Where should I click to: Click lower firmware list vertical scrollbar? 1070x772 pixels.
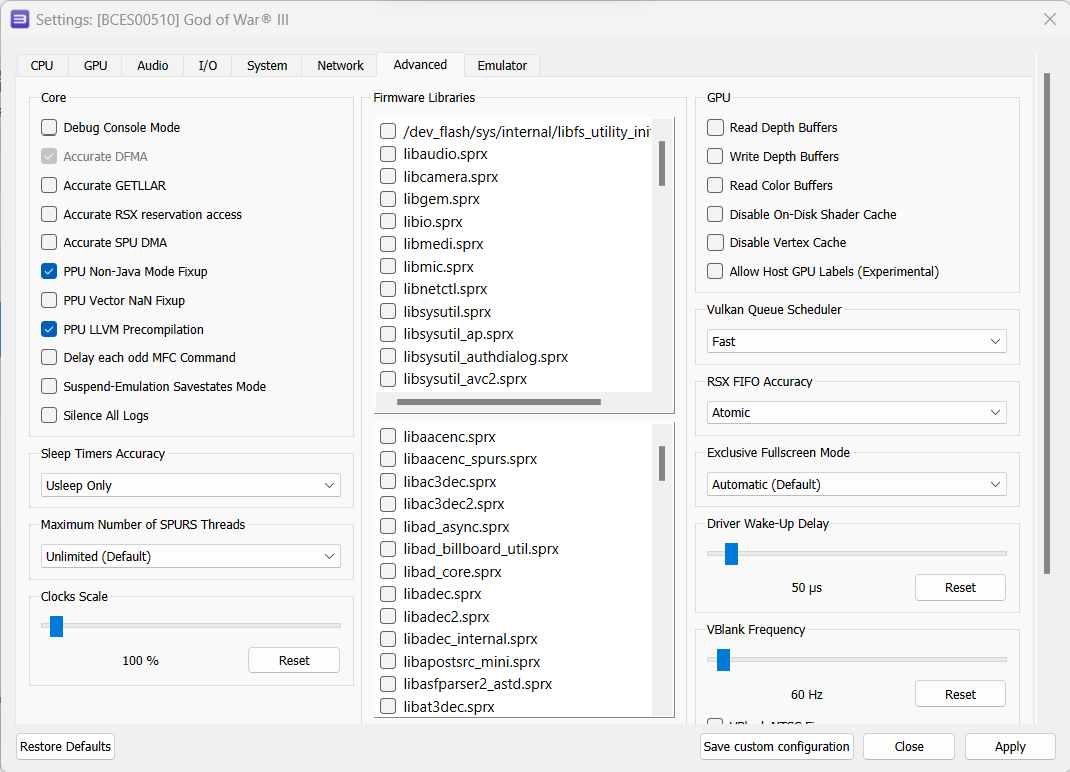662,463
